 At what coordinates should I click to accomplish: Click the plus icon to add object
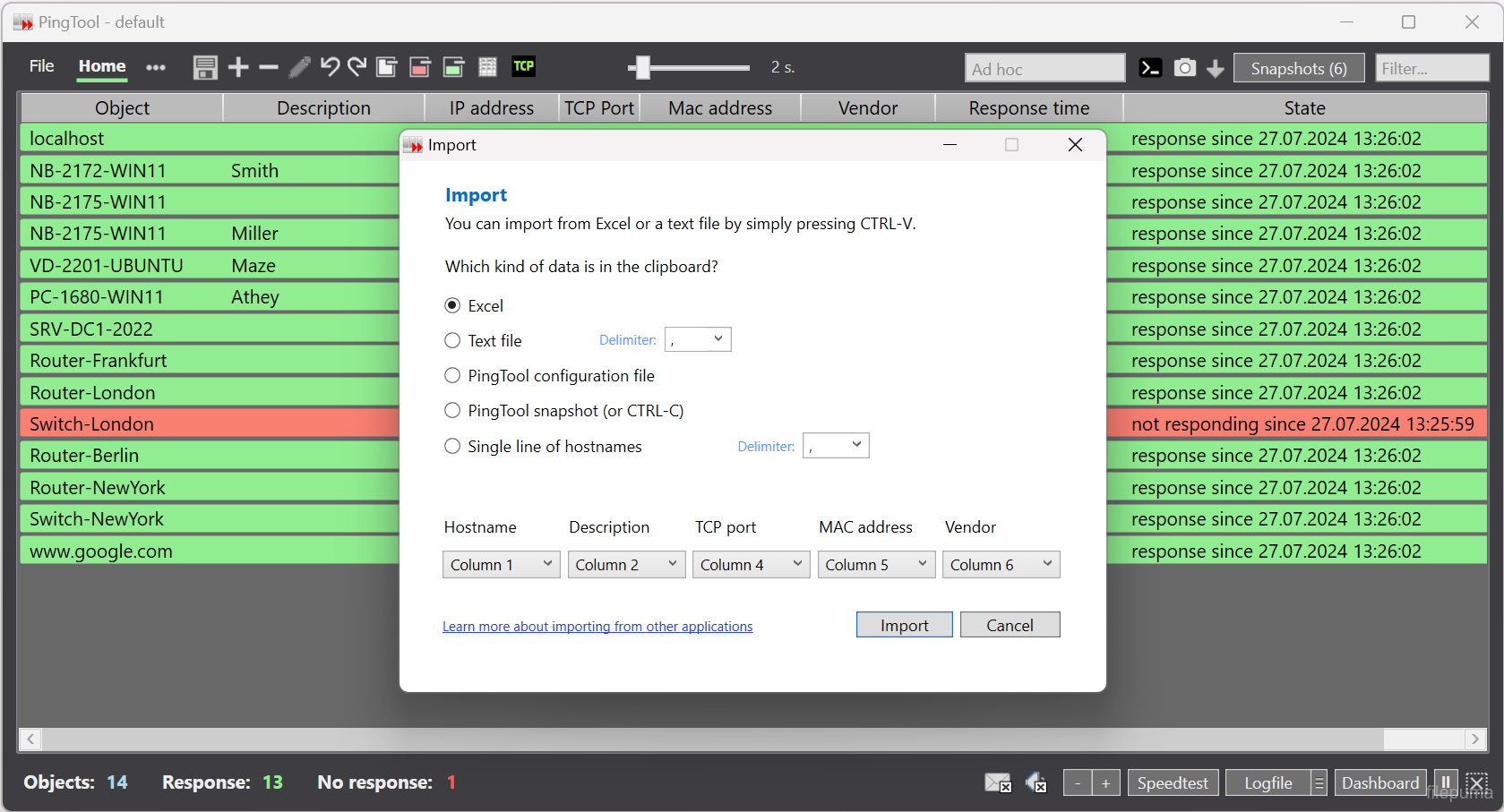tap(238, 67)
